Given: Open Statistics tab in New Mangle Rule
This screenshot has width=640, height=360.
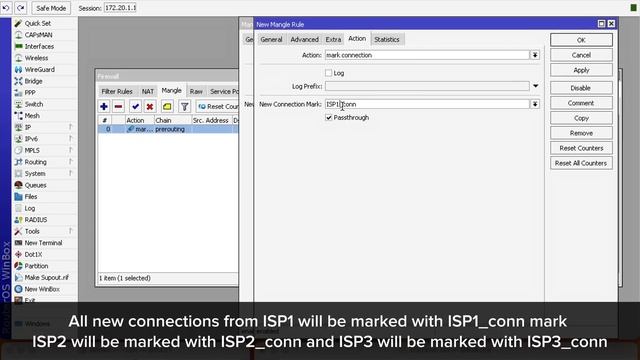Looking at the screenshot, I should click(x=387, y=40).
